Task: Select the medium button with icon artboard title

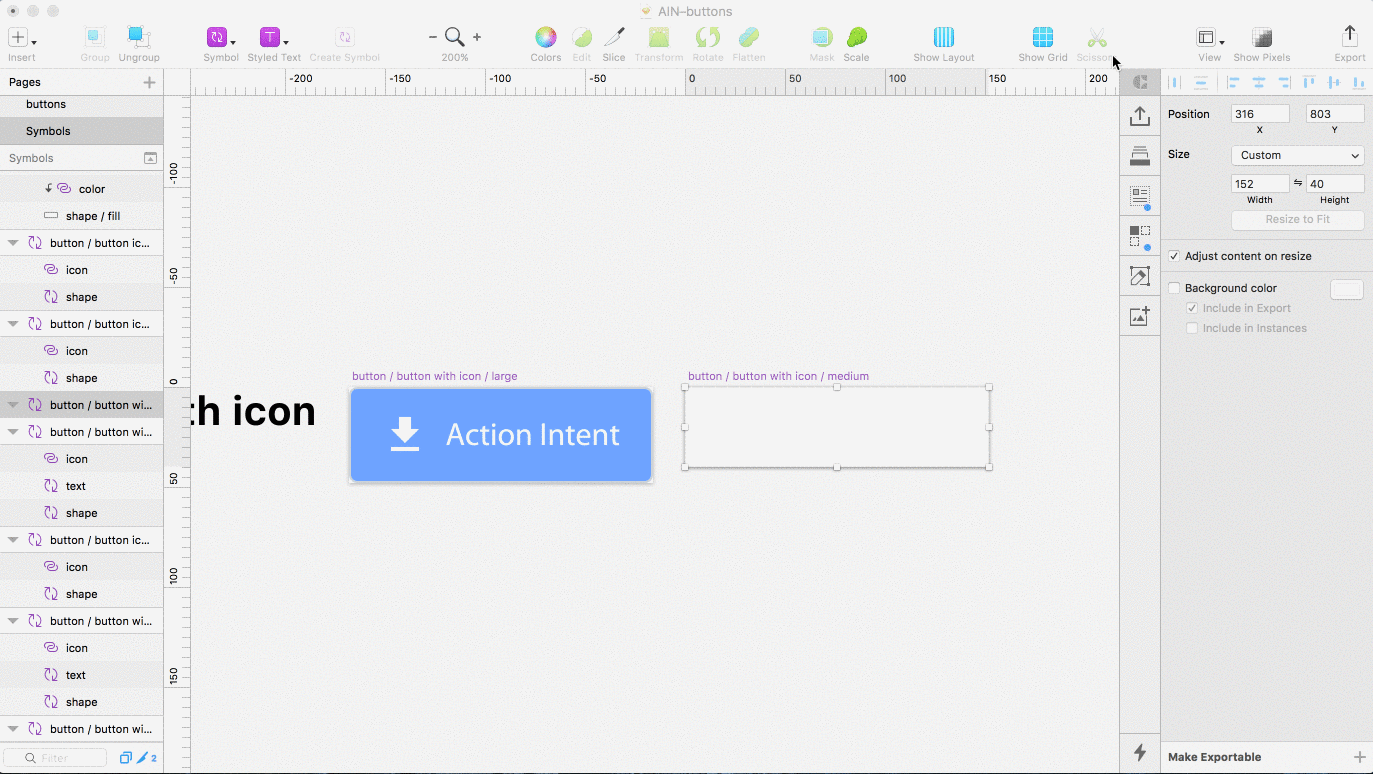Action: (x=778, y=376)
